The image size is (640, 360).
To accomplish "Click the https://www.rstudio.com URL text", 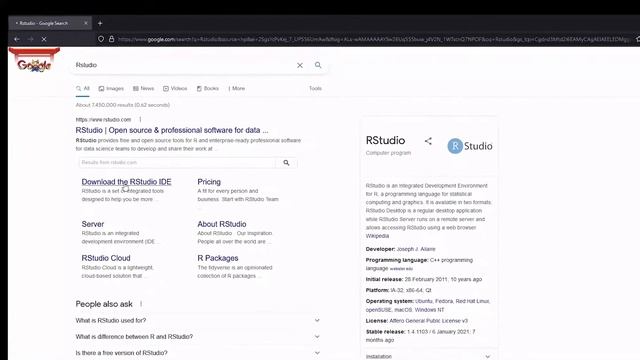I will [103, 120].
